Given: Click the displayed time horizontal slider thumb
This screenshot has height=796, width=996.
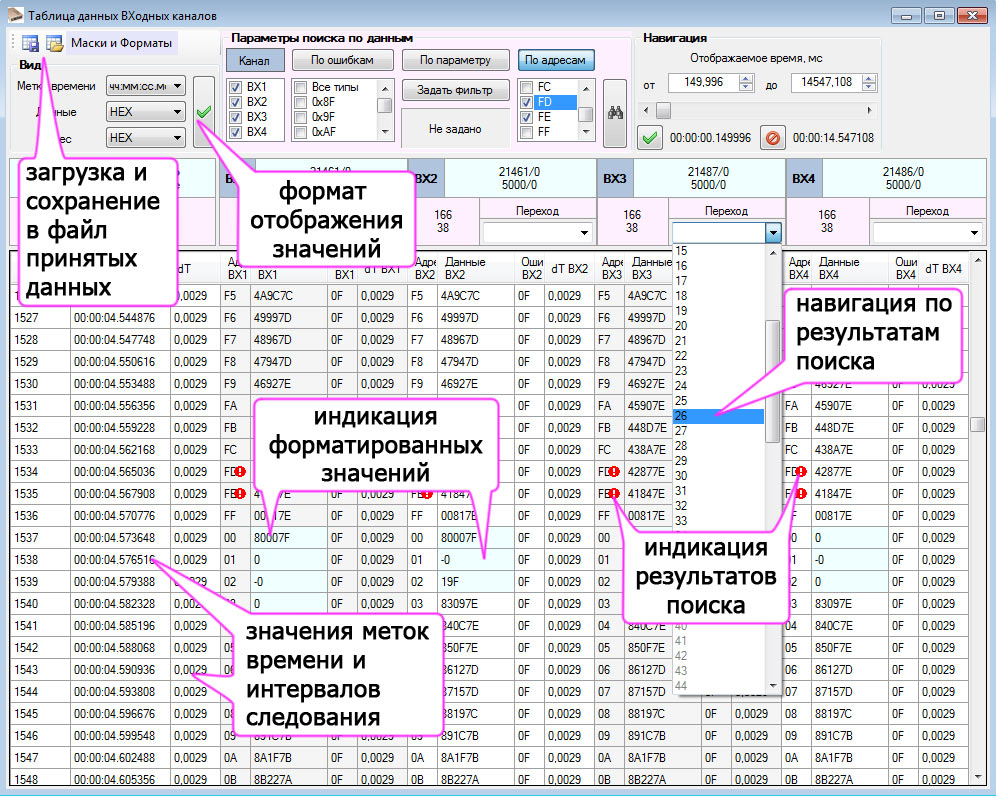Looking at the screenshot, I should [663, 110].
